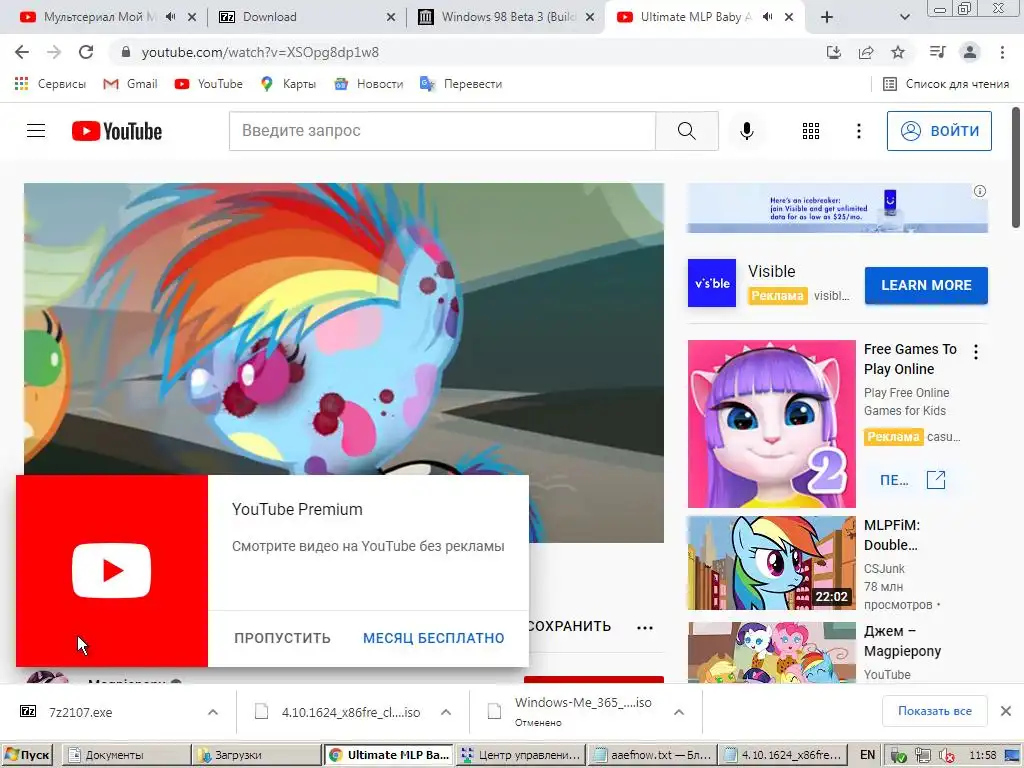Close the downloads bar
The height and width of the screenshot is (768, 1024).
point(1006,711)
